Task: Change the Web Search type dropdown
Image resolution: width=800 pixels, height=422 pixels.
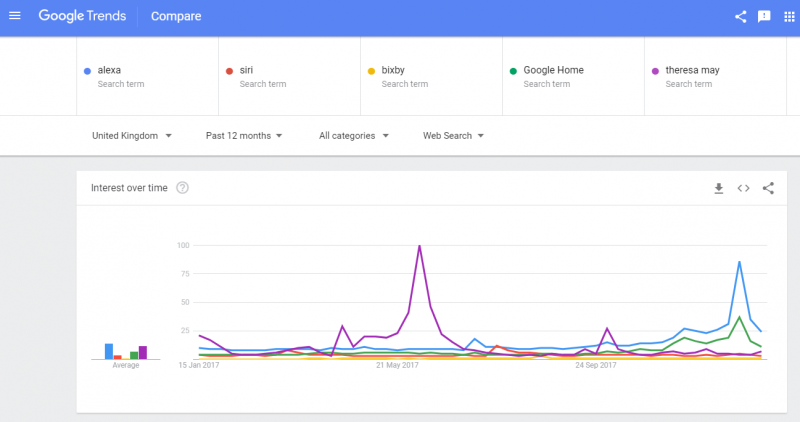Action: [x=453, y=136]
